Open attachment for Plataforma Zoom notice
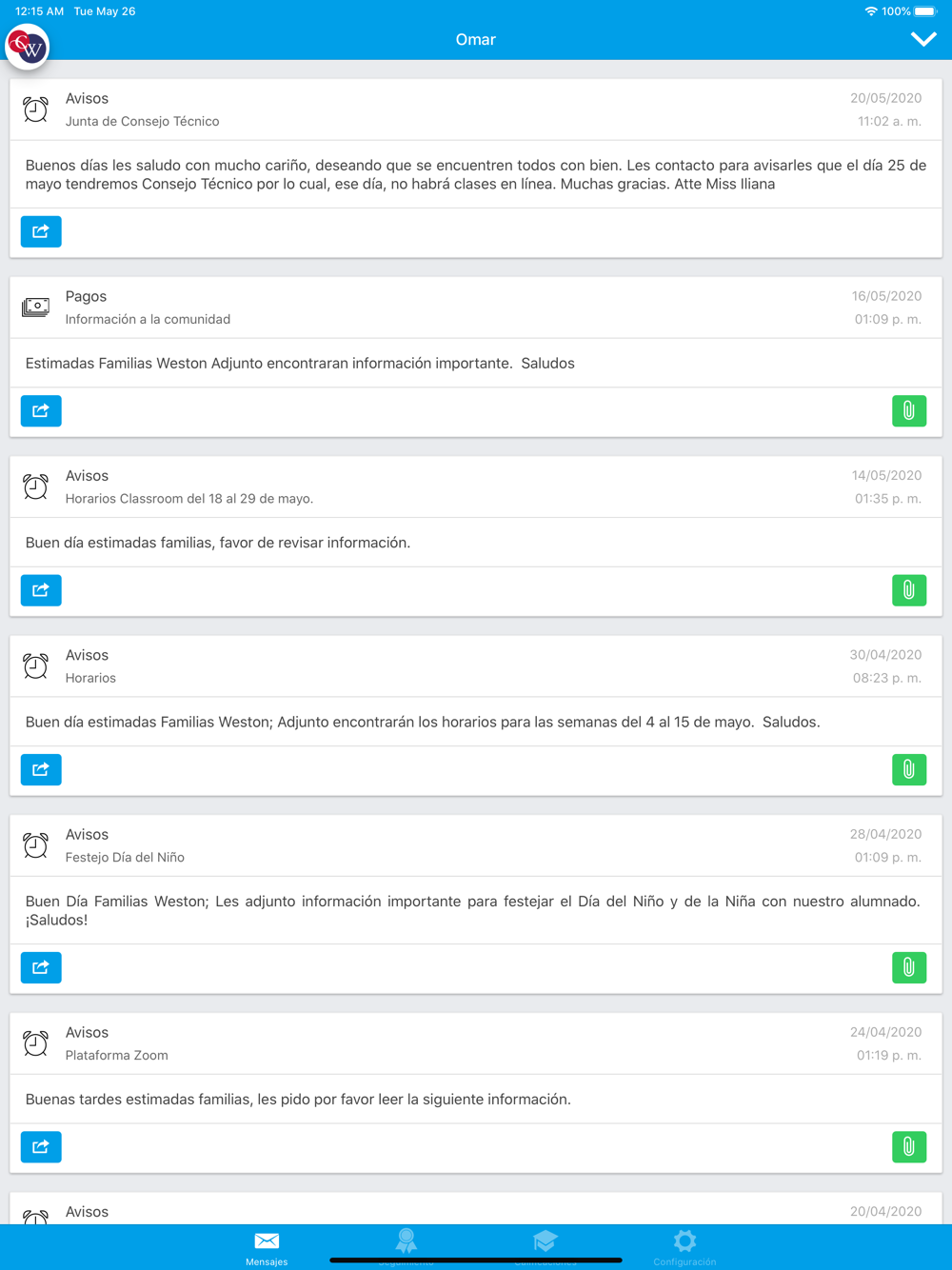952x1270 pixels. tap(909, 1146)
